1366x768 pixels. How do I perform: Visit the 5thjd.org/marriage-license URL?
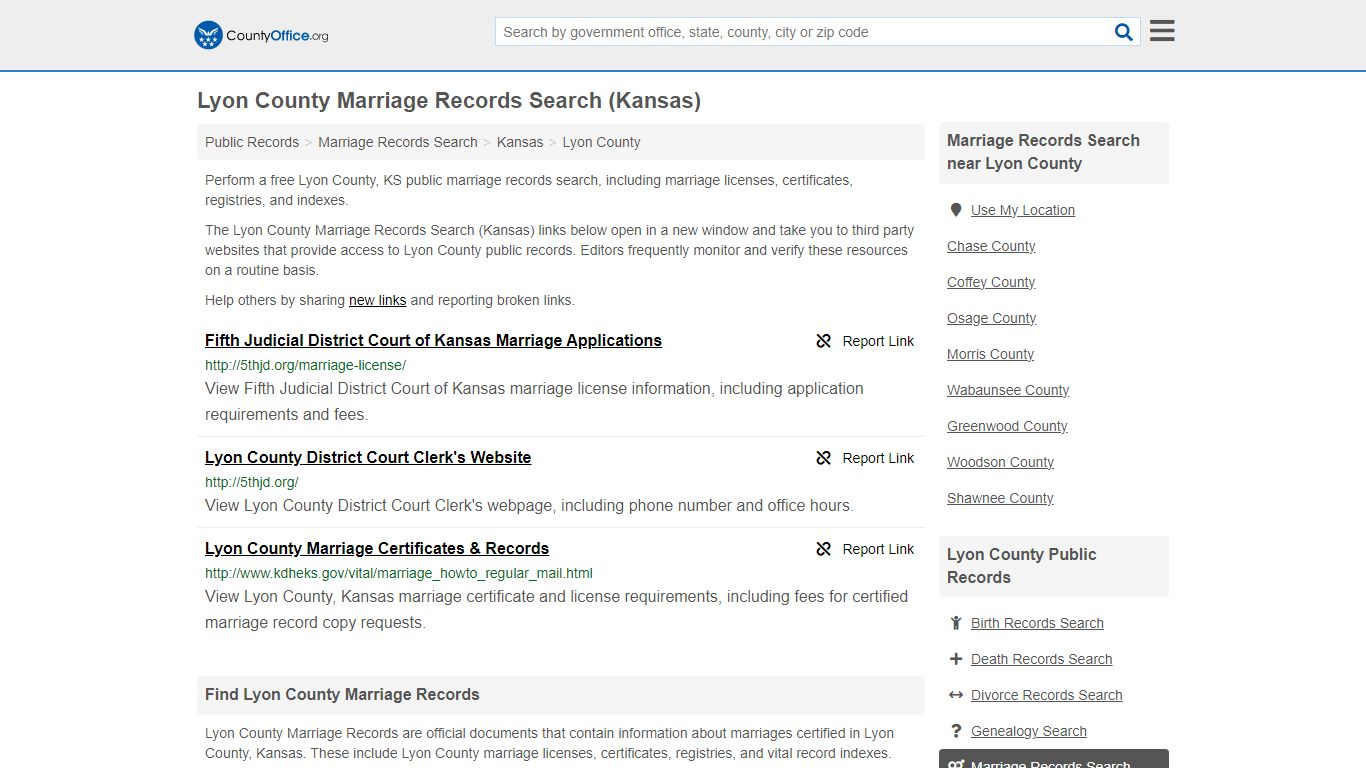tap(305, 365)
